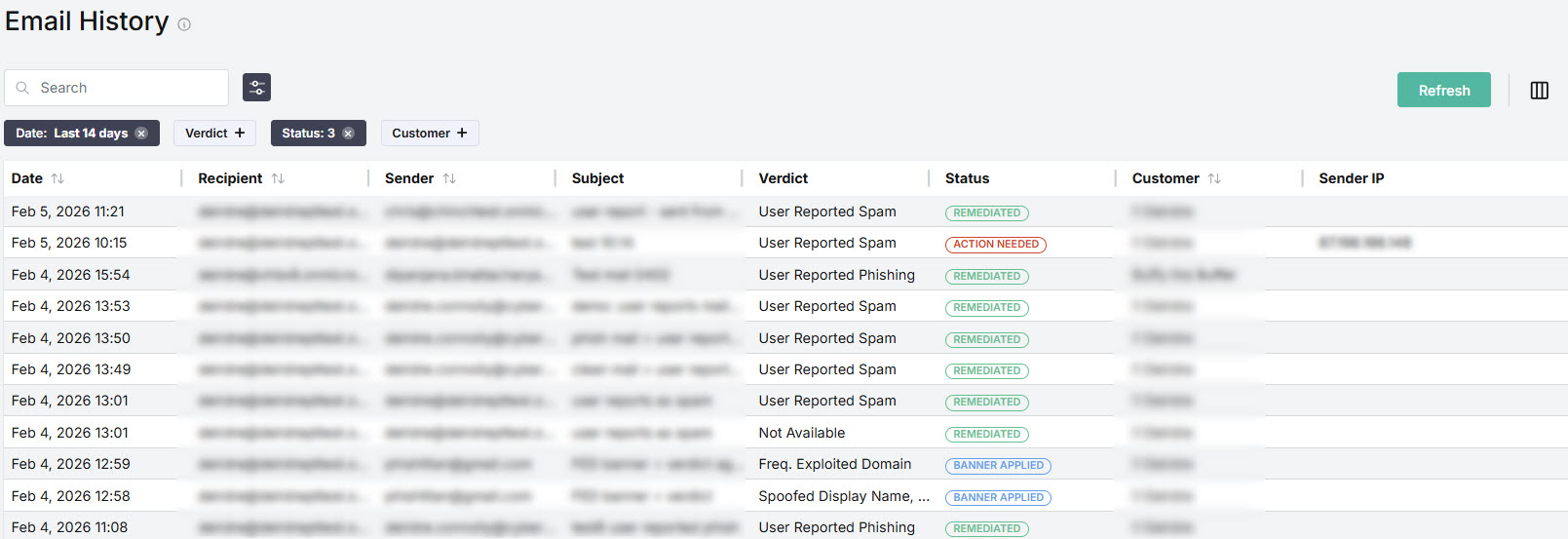The width and height of the screenshot is (1568, 539).
Task: Click the Date column header label
Action: pos(27,178)
